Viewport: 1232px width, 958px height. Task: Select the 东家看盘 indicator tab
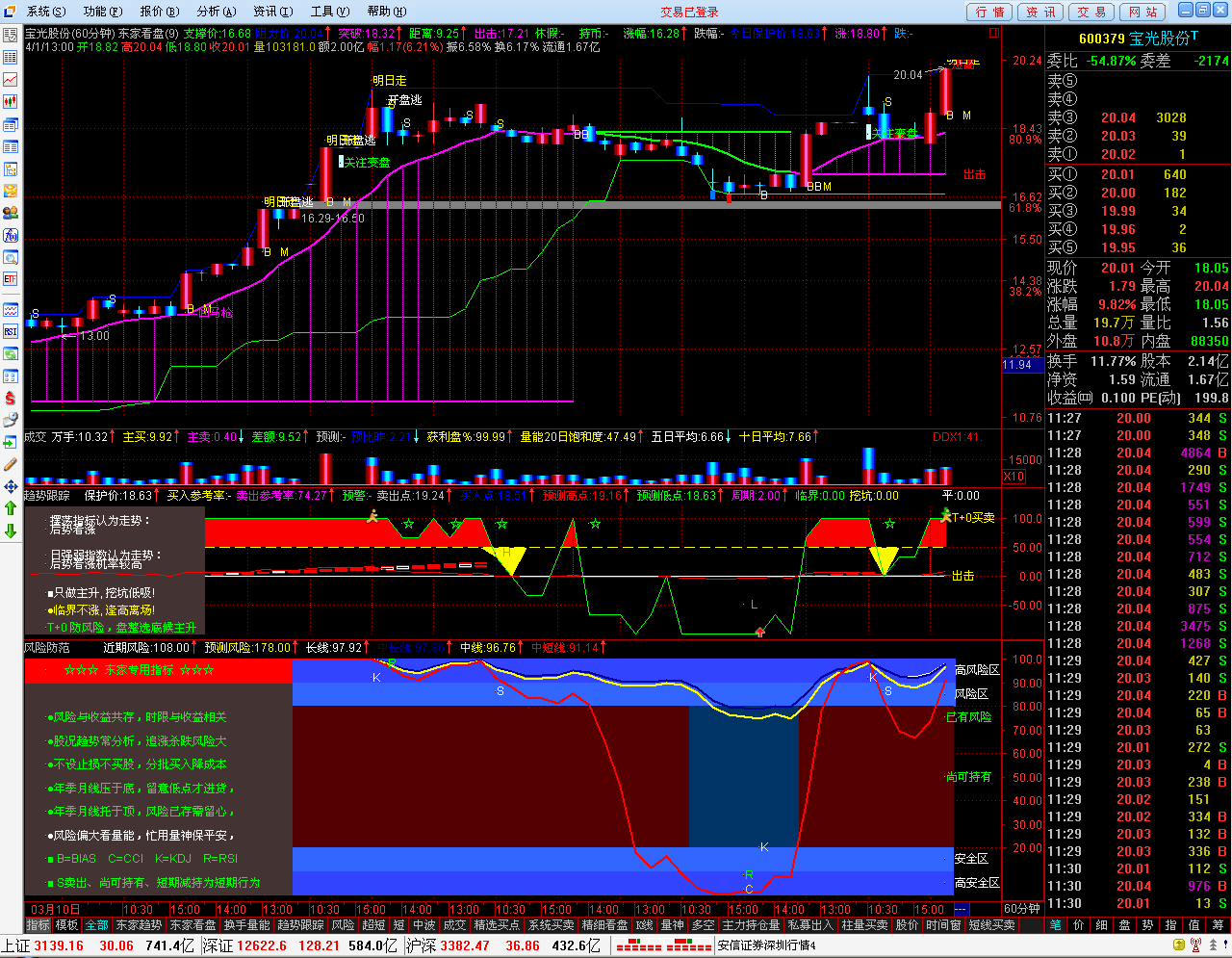tap(193, 925)
